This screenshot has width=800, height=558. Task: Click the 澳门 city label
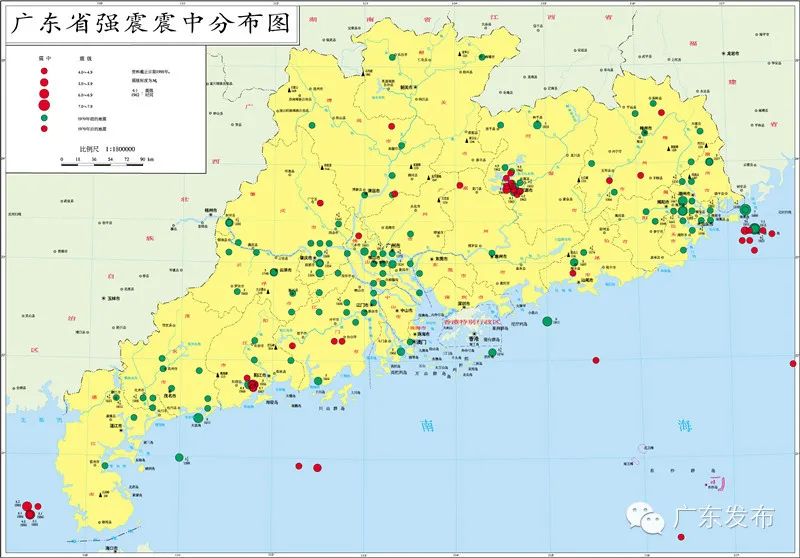coord(421,342)
